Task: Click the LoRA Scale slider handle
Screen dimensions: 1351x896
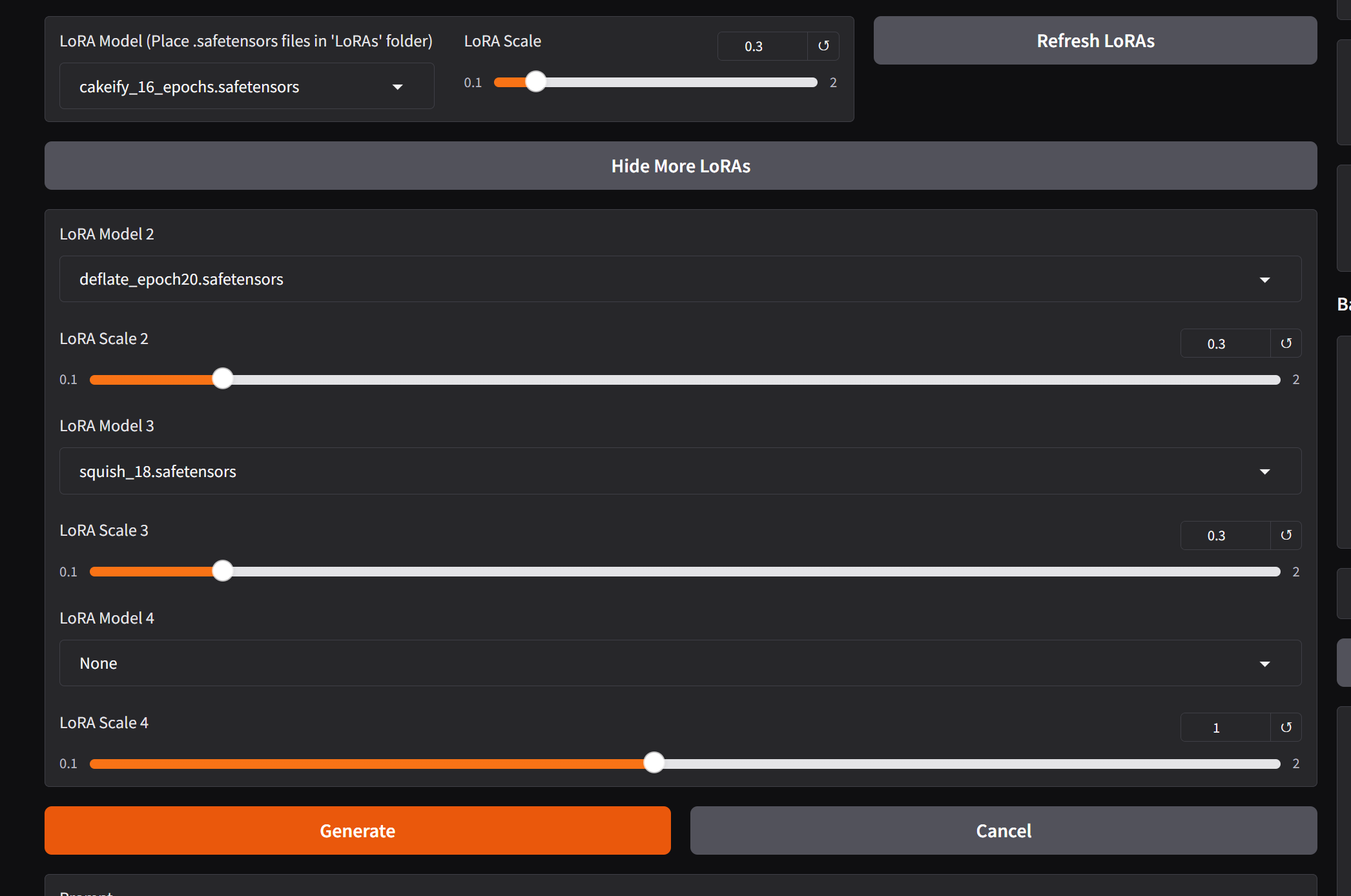Action: point(535,82)
